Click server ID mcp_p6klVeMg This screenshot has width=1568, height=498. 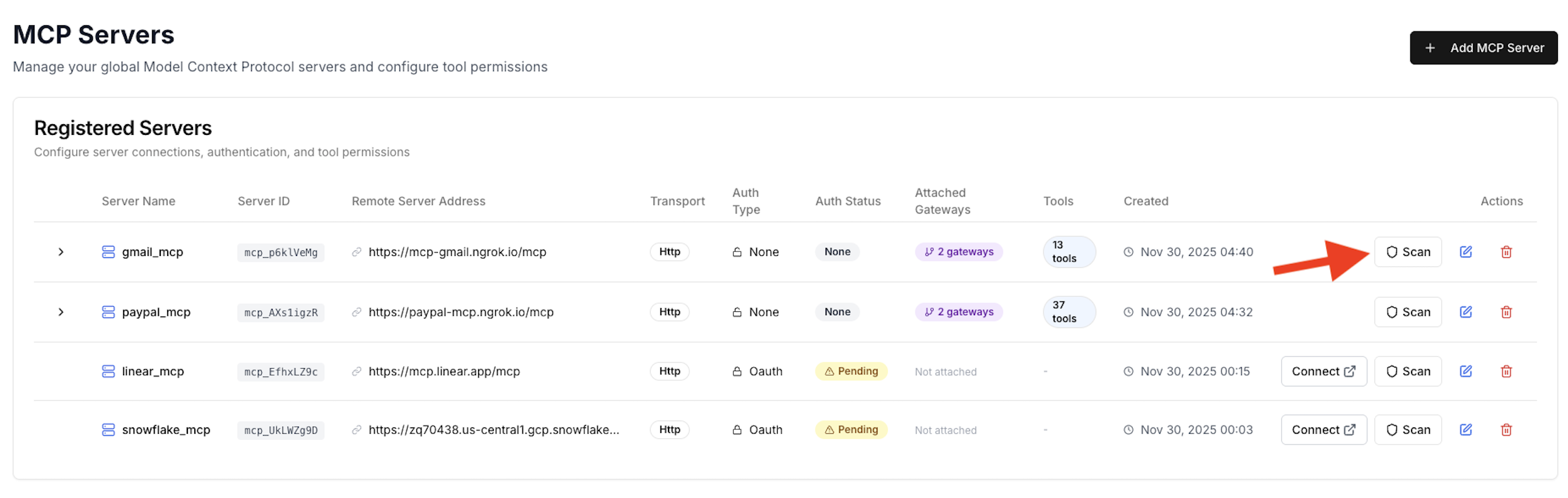pos(281,253)
